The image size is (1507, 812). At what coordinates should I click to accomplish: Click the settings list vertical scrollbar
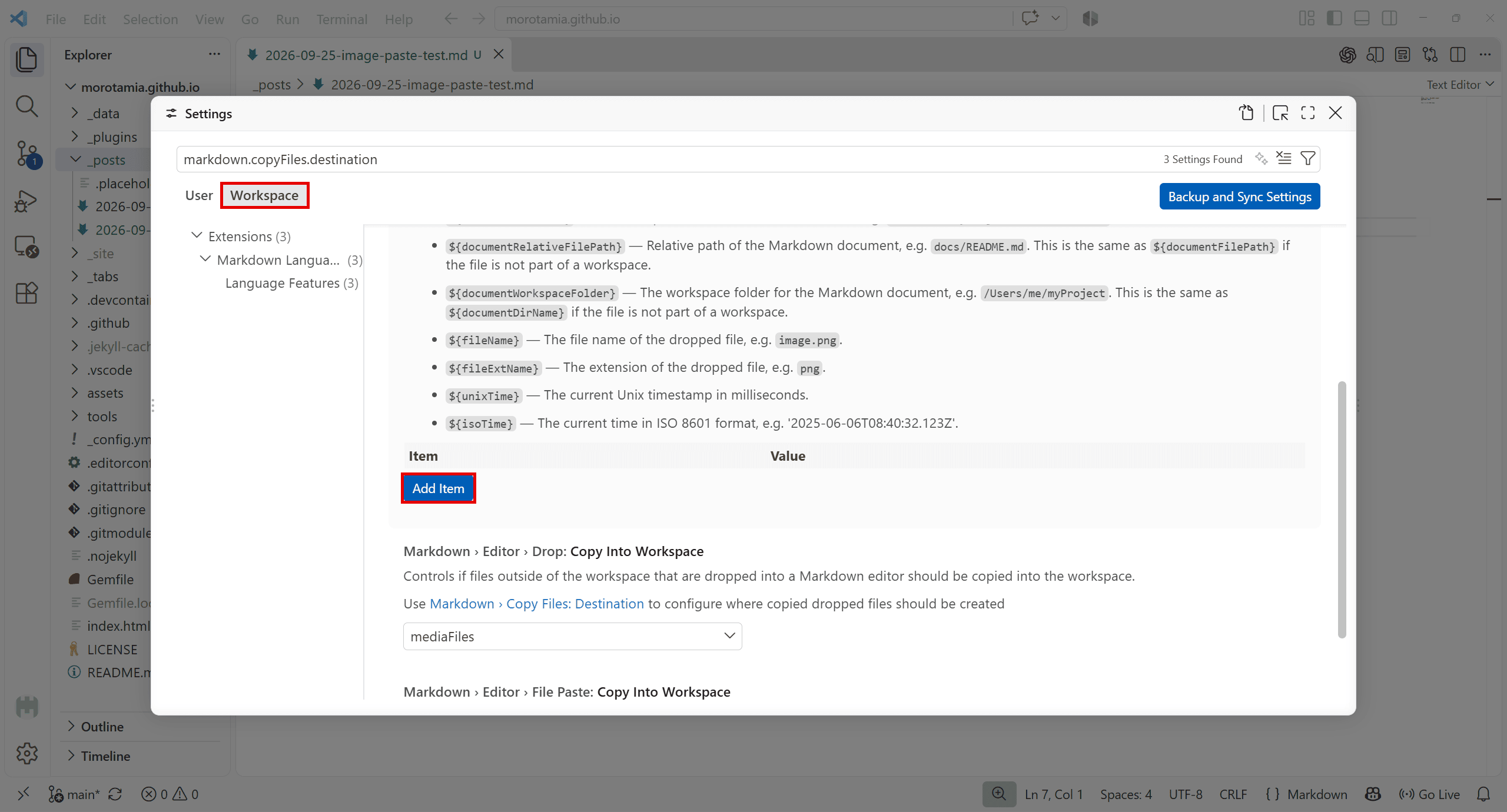pos(1342,509)
